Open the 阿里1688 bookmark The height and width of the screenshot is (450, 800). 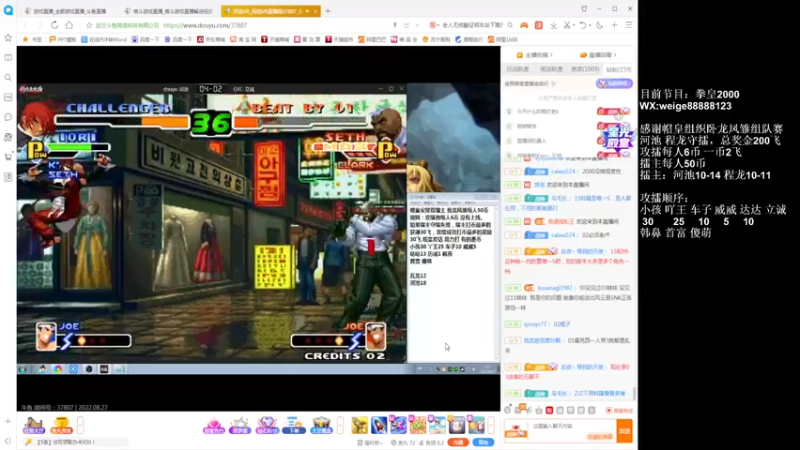click(x=503, y=39)
